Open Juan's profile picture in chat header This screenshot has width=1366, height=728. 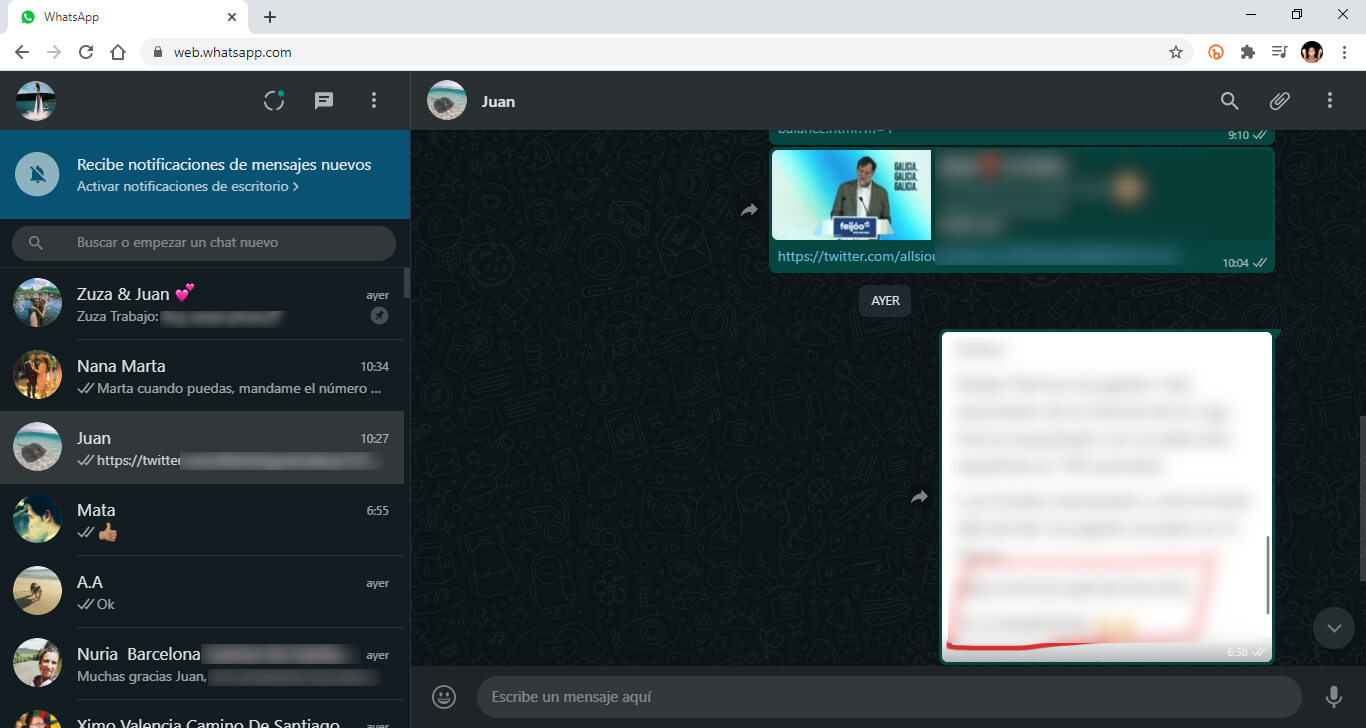pos(447,100)
